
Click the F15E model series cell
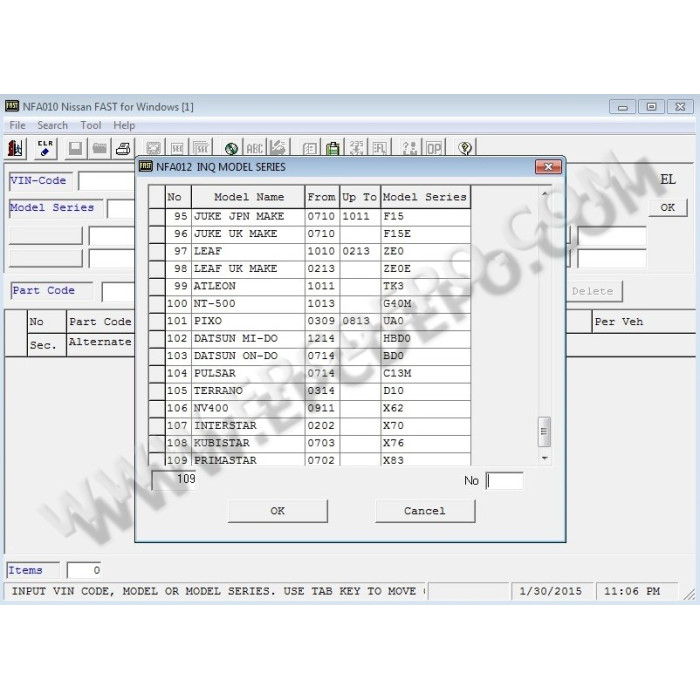click(x=425, y=234)
